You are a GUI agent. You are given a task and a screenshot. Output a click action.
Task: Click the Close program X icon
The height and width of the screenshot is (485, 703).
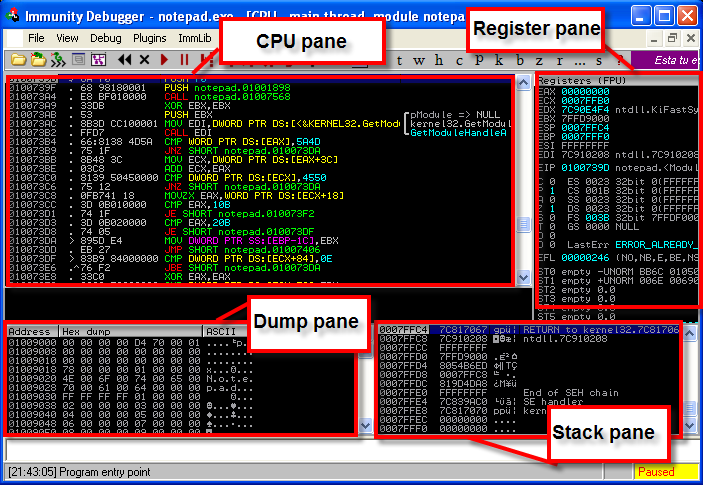[145, 60]
